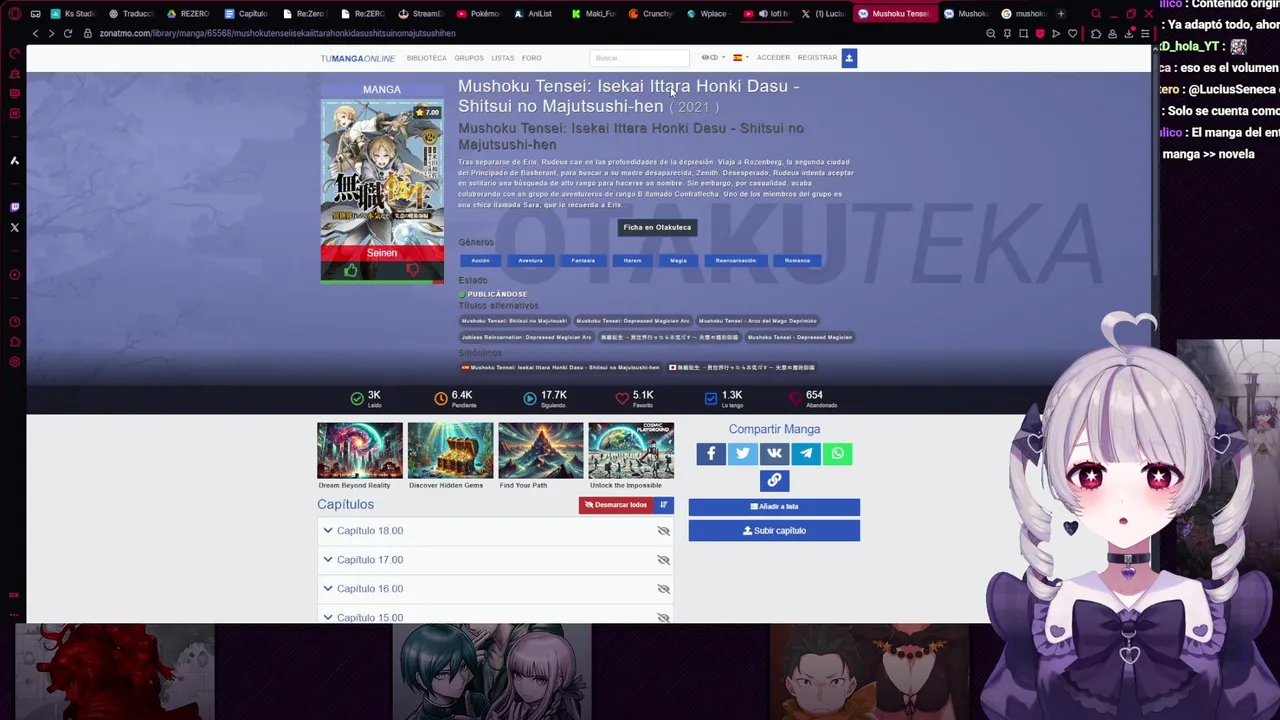Click the TUMANGAONLINE logo
The width and height of the screenshot is (1280, 720).
tap(357, 58)
